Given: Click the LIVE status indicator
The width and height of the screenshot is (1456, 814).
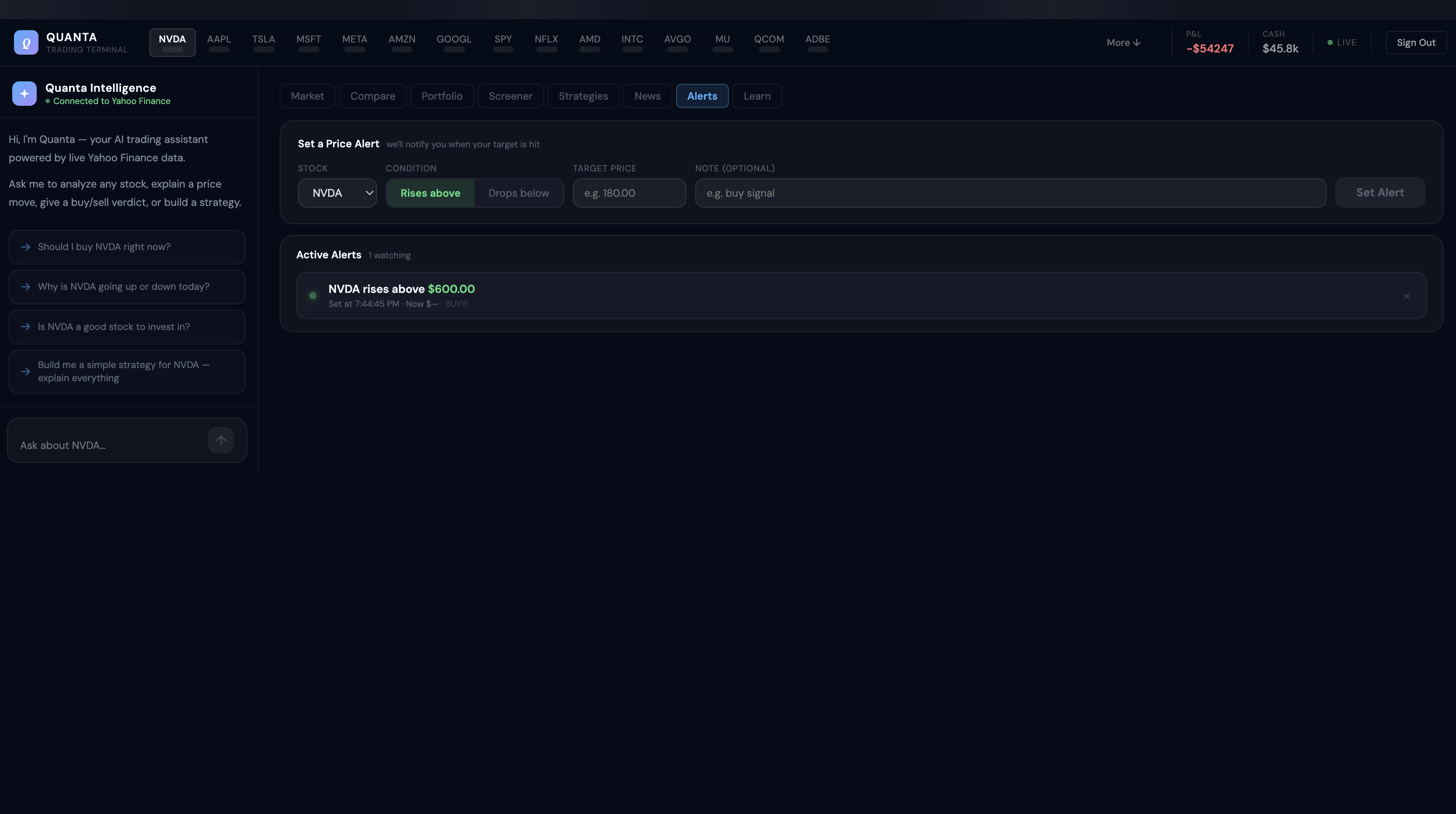Looking at the screenshot, I should click(1342, 42).
